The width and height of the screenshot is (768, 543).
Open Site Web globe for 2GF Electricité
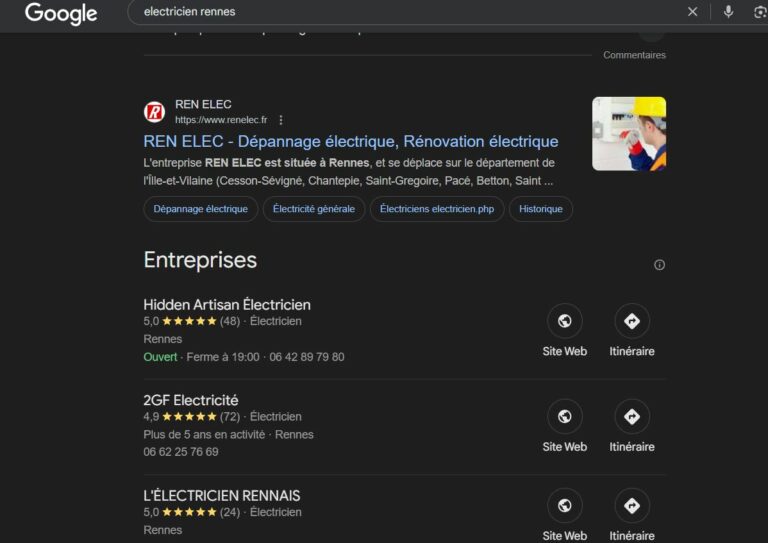tap(565, 417)
